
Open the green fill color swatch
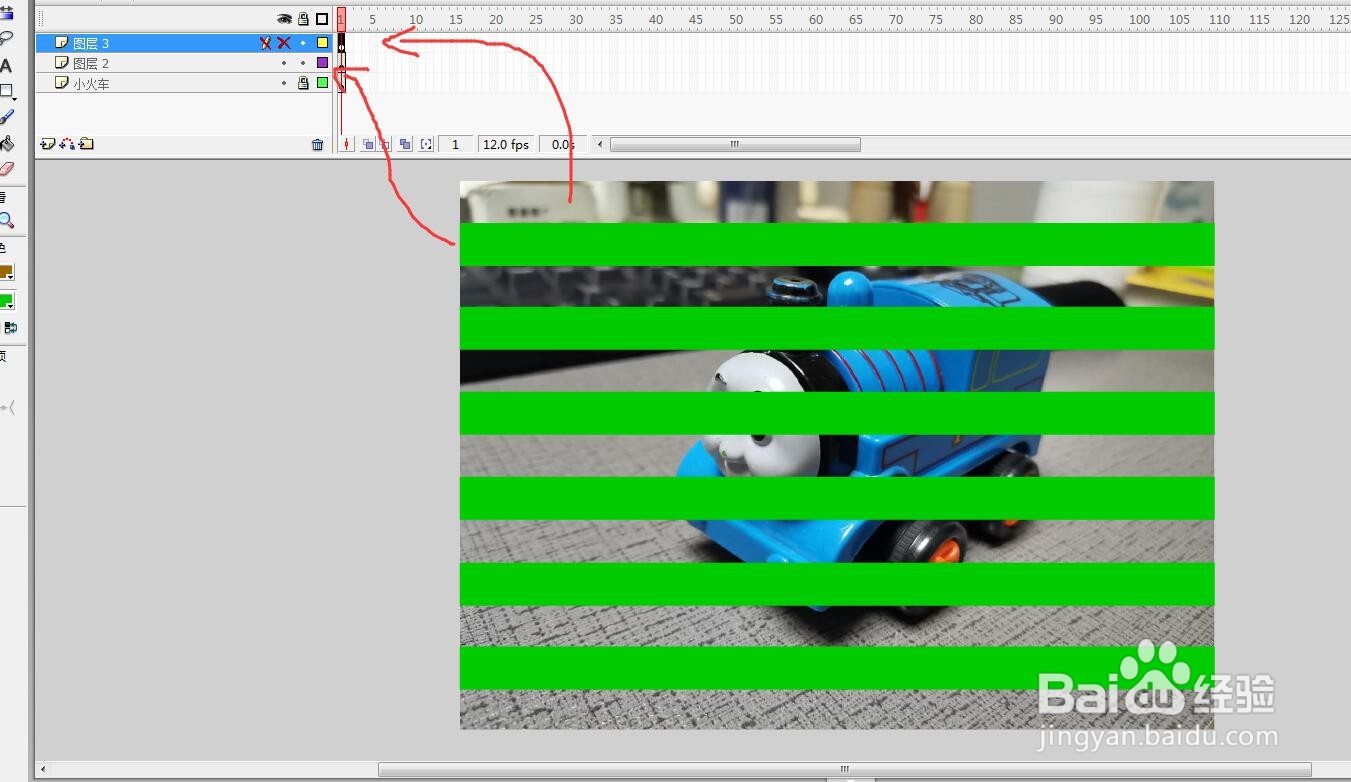[6, 302]
